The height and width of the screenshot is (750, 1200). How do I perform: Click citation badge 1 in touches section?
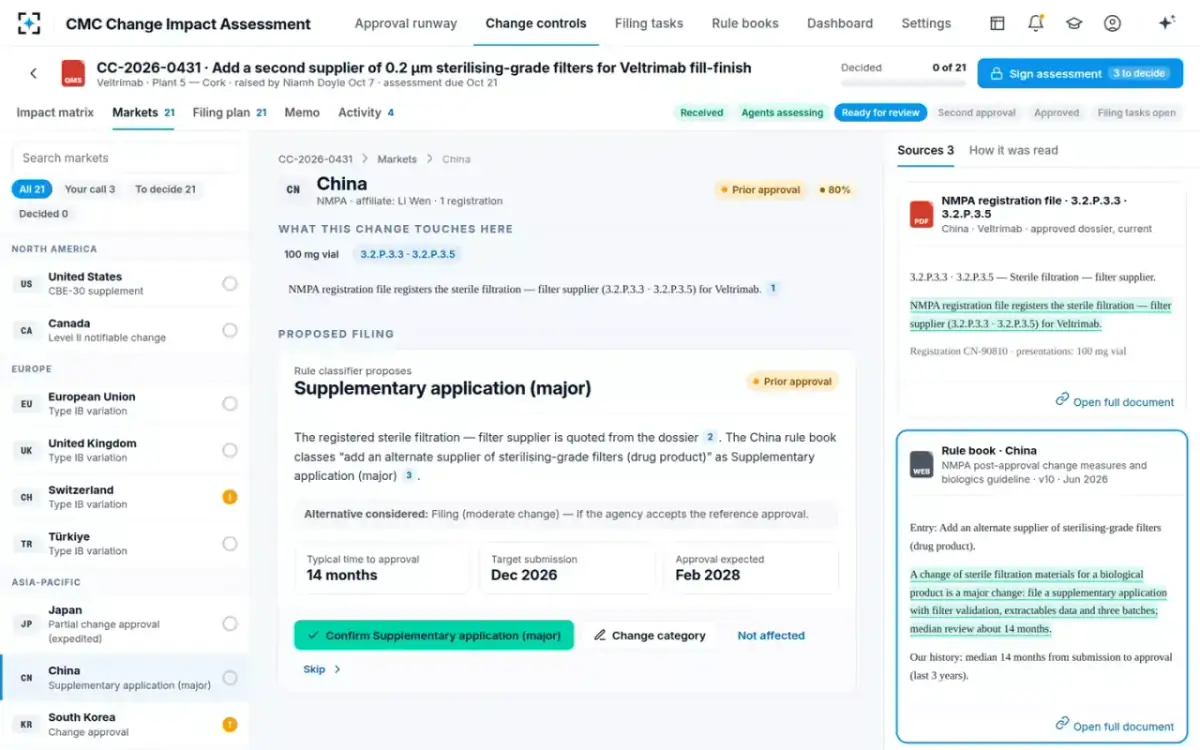(x=773, y=288)
